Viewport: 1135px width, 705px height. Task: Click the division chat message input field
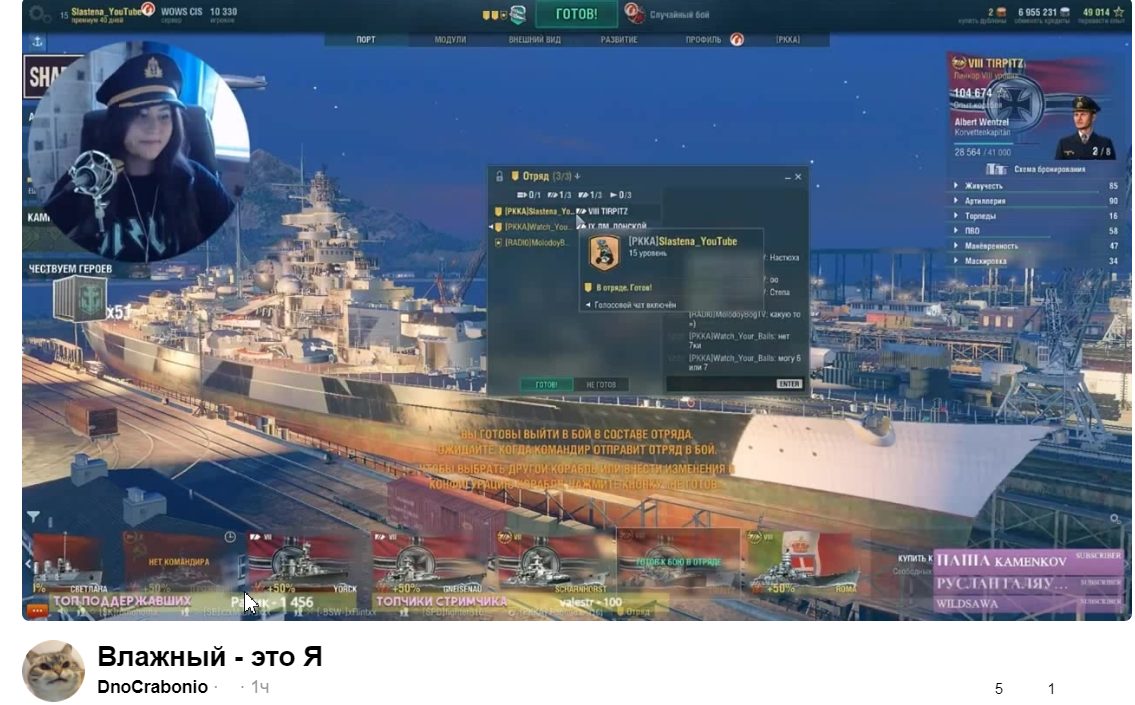tap(720, 384)
